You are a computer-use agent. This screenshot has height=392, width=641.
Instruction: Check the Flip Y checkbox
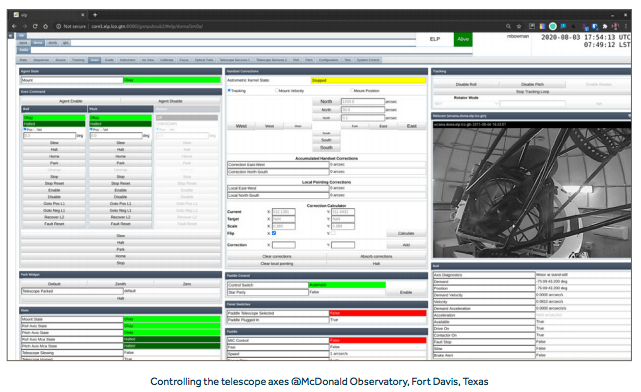(333, 233)
